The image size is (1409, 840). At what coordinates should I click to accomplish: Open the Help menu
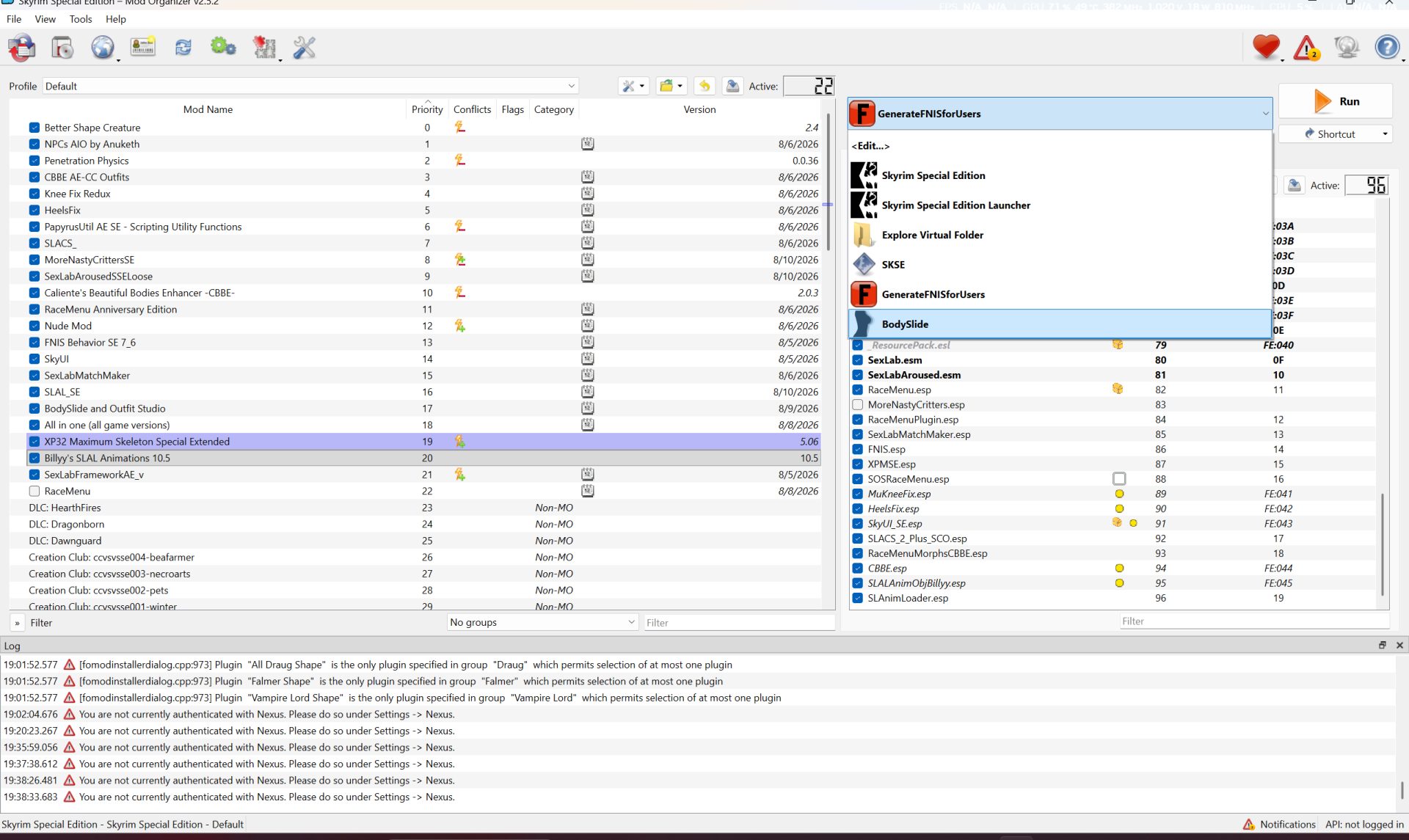pos(116,19)
